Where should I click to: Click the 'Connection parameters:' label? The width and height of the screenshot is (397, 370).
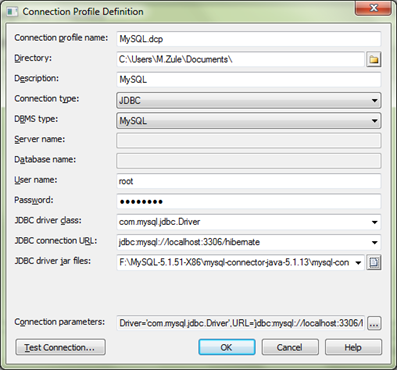pos(59,322)
